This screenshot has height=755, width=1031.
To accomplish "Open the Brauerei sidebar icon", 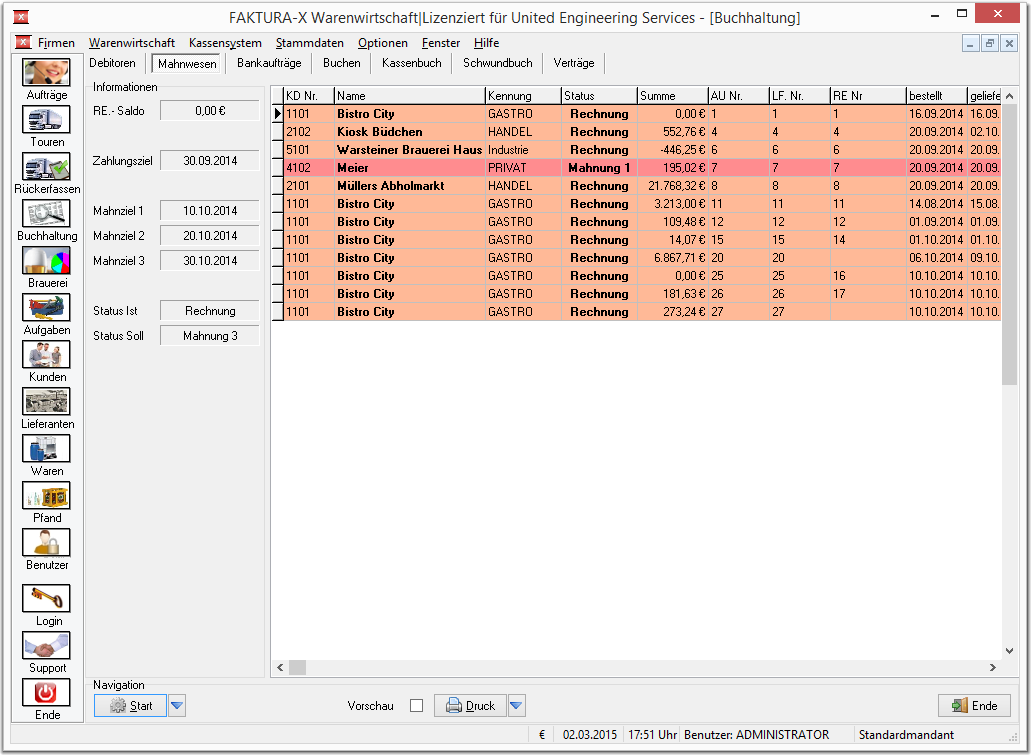I will pyautogui.click(x=46, y=260).
